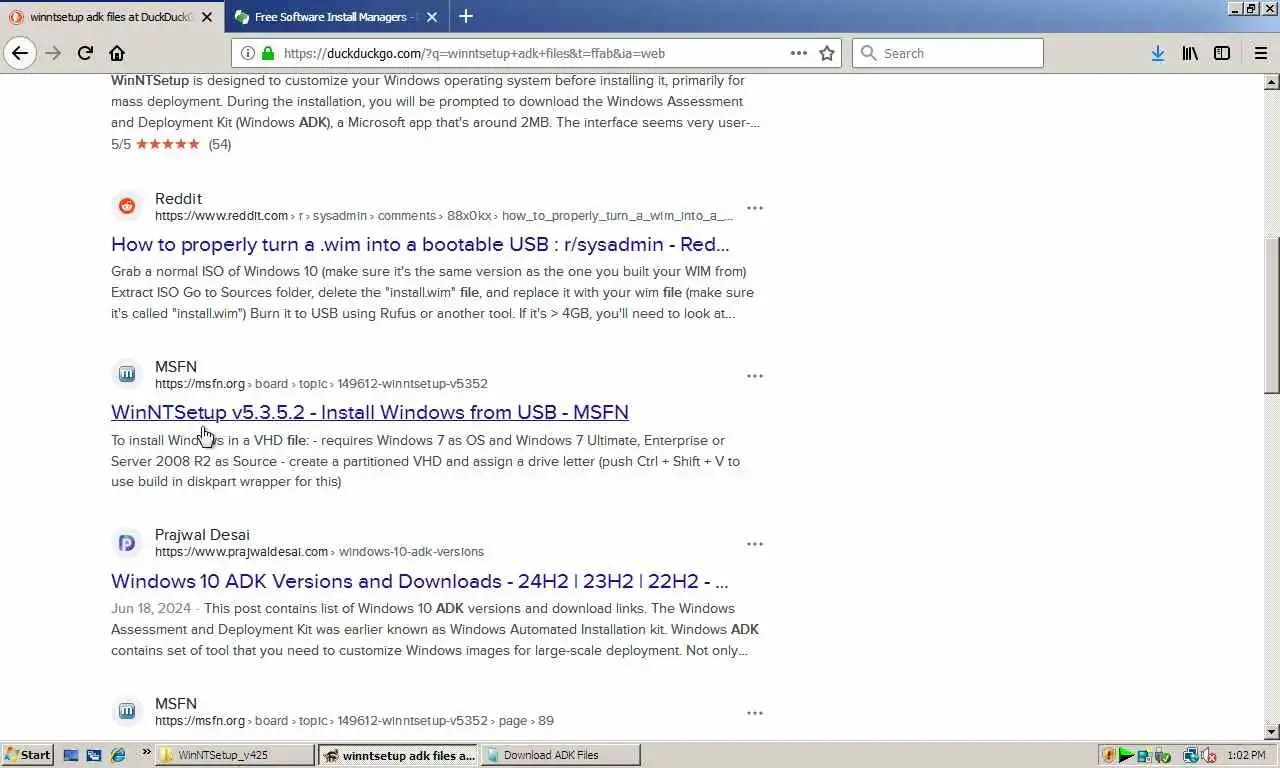Bookmark this page with the star icon
Viewport: 1280px width, 768px height.
point(827,53)
